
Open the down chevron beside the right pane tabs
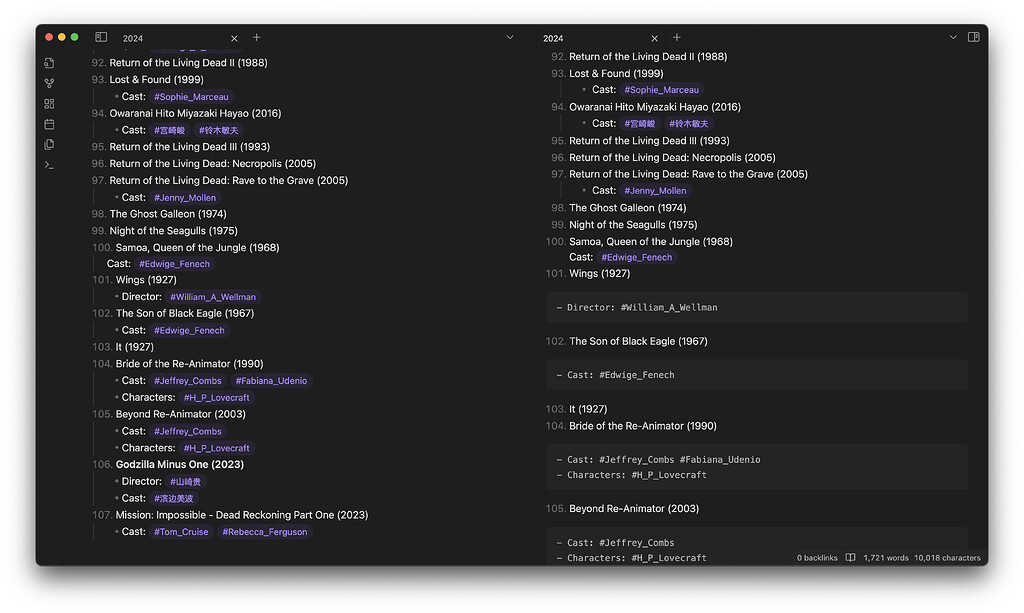pyautogui.click(x=952, y=37)
